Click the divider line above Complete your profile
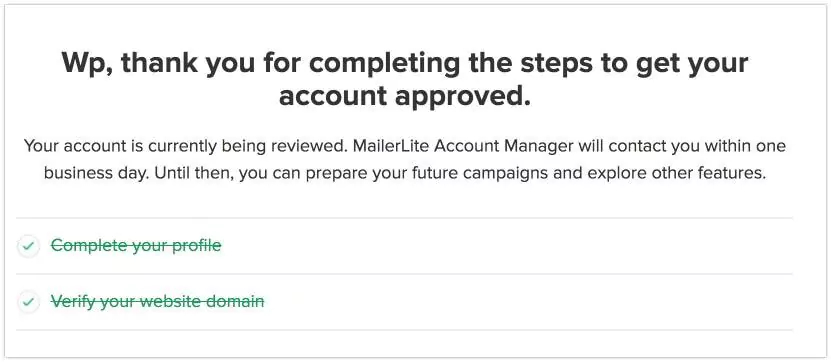Viewport: 831px width, 362px height. [x=404, y=218]
